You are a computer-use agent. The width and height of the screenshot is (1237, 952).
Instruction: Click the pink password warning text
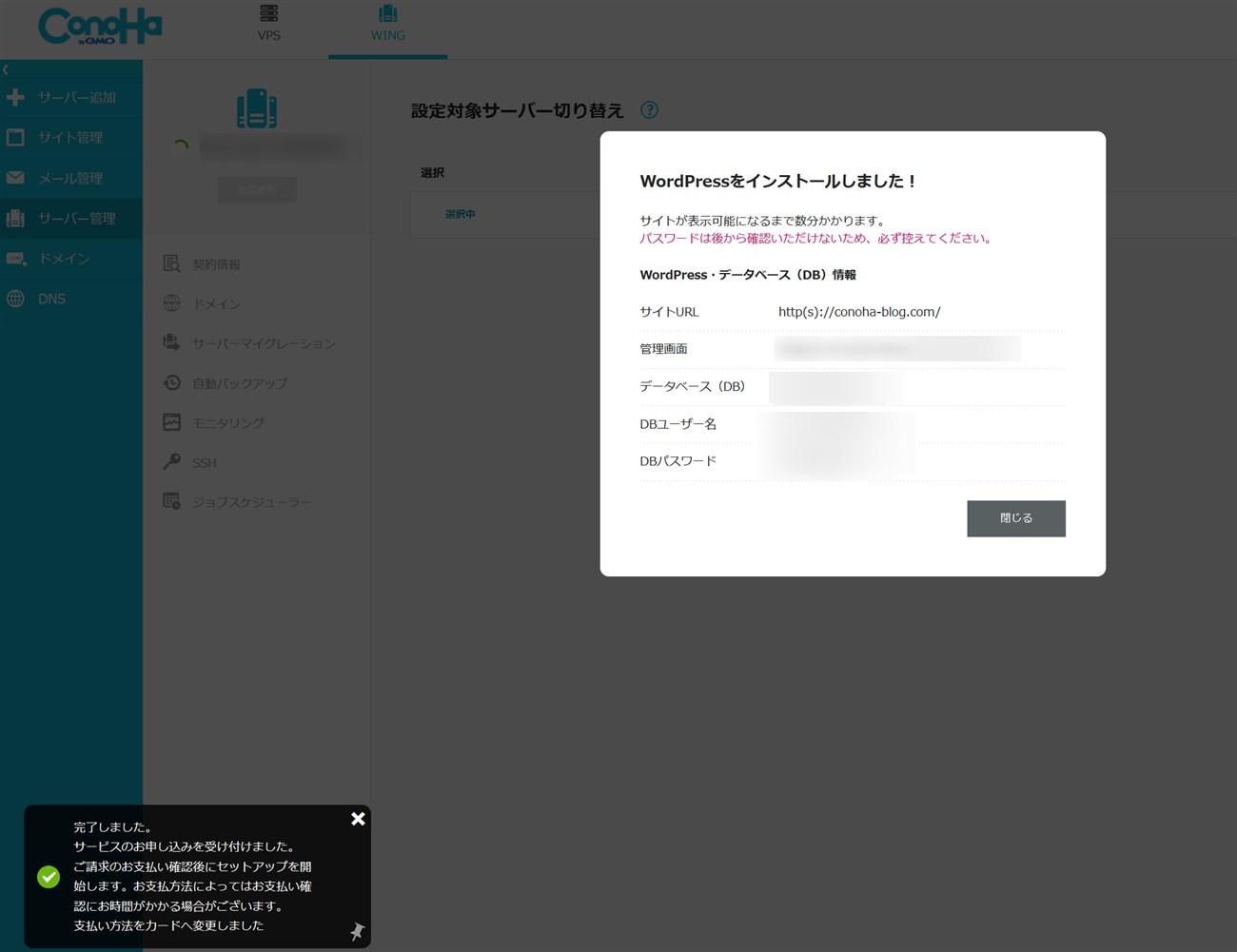pos(817,239)
